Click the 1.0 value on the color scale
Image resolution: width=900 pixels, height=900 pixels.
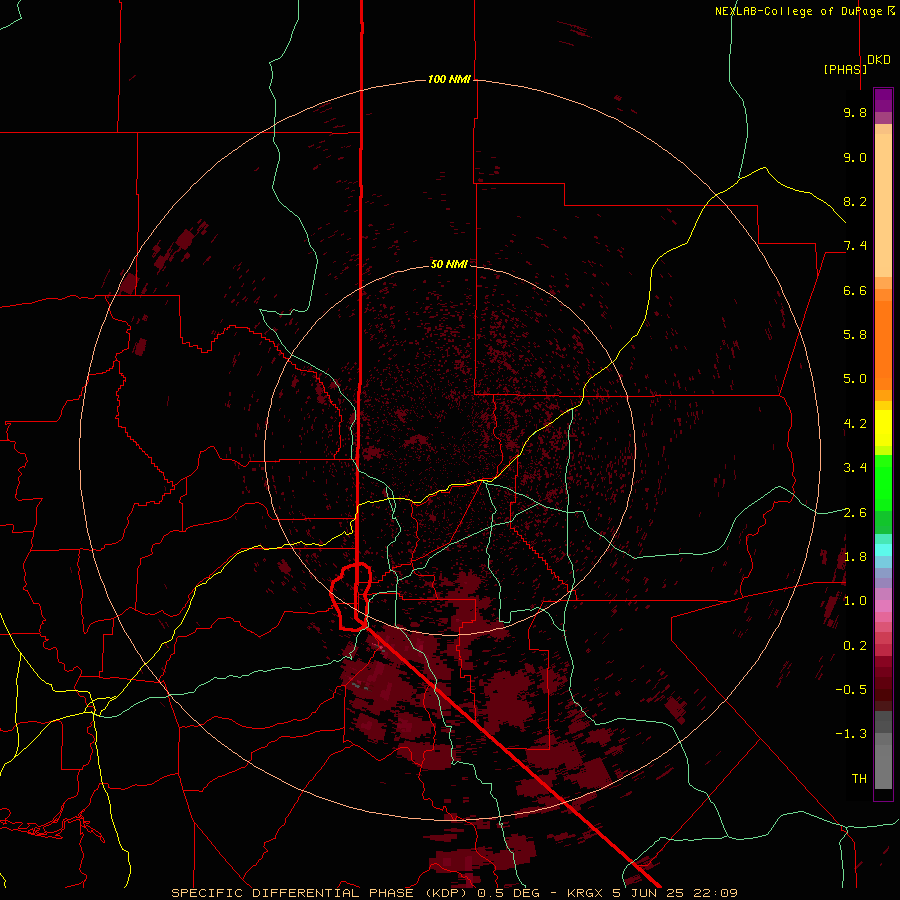(x=855, y=600)
